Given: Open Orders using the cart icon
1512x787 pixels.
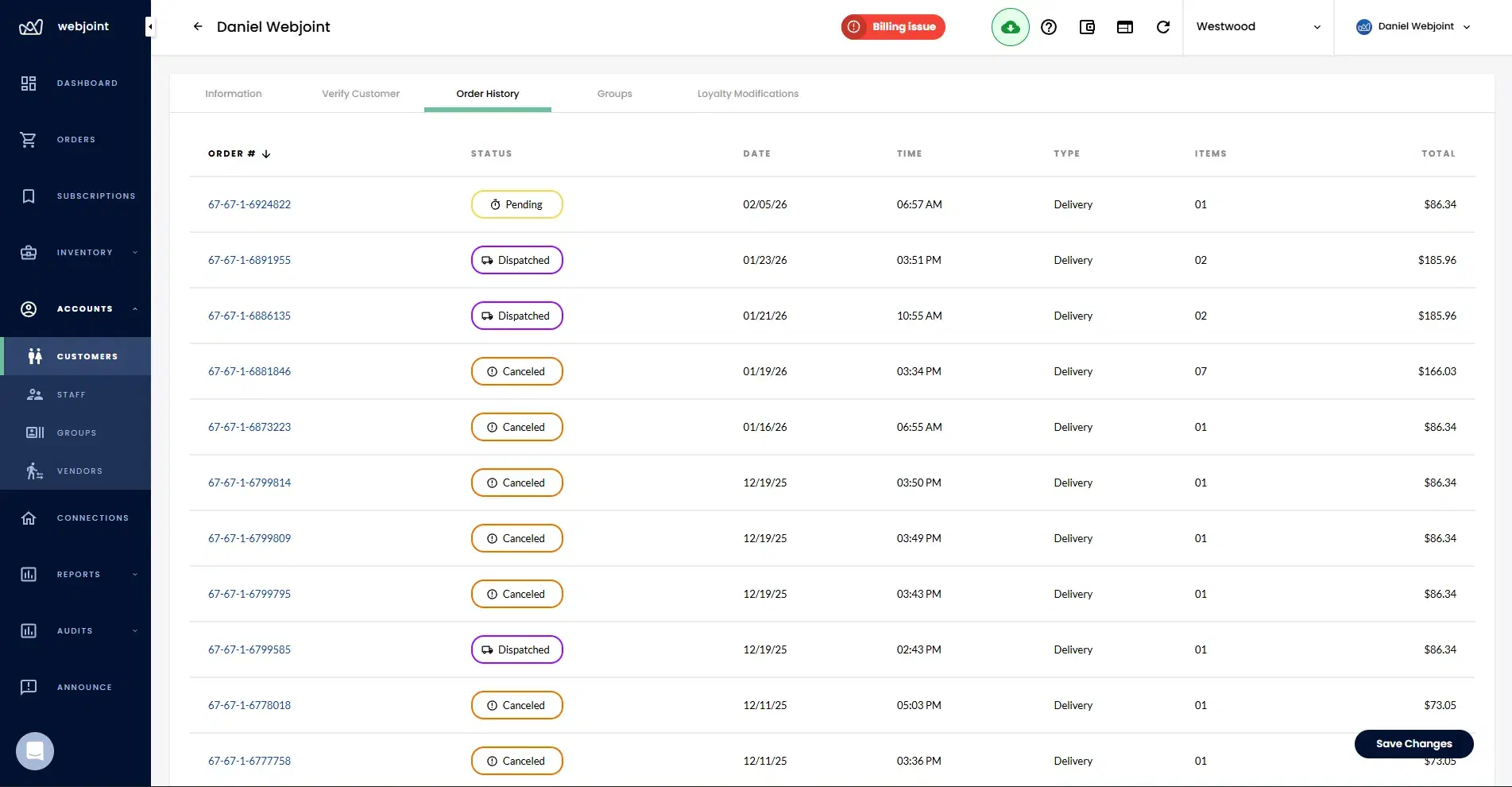Looking at the screenshot, I should tap(75, 139).
